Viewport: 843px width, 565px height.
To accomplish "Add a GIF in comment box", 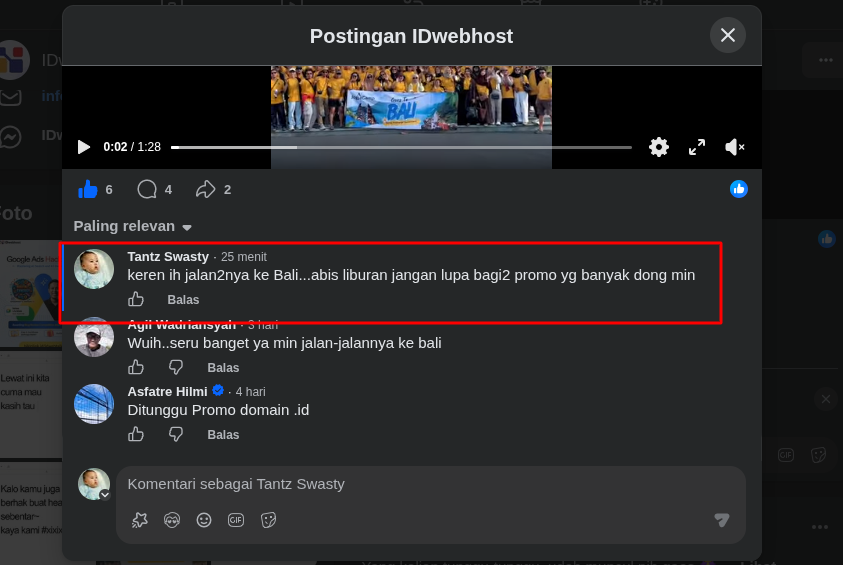I will click(x=236, y=520).
